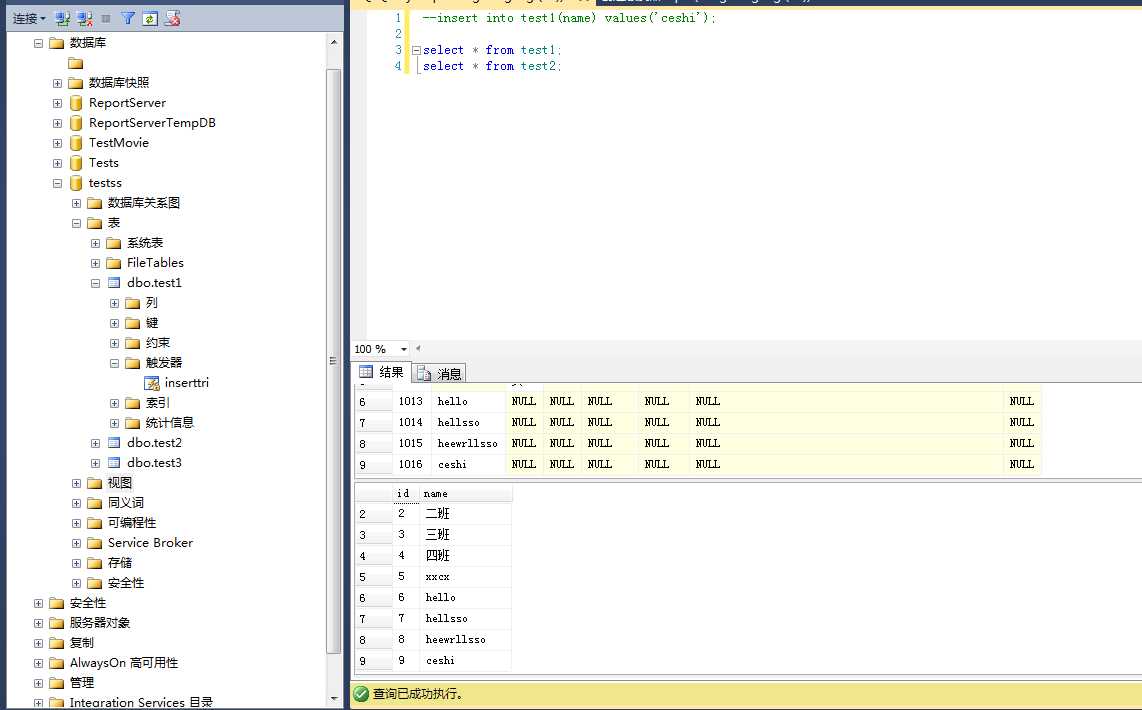
Task: Expand the dbo.test2 table node
Action: pos(95,443)
